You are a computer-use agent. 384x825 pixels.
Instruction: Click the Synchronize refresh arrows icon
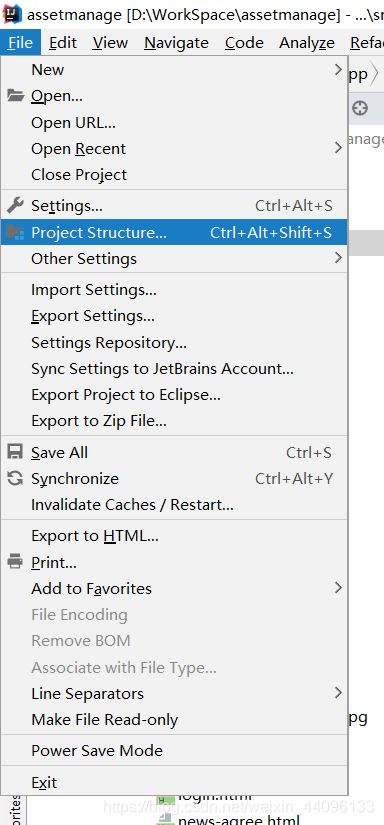[x=16, y=479]
